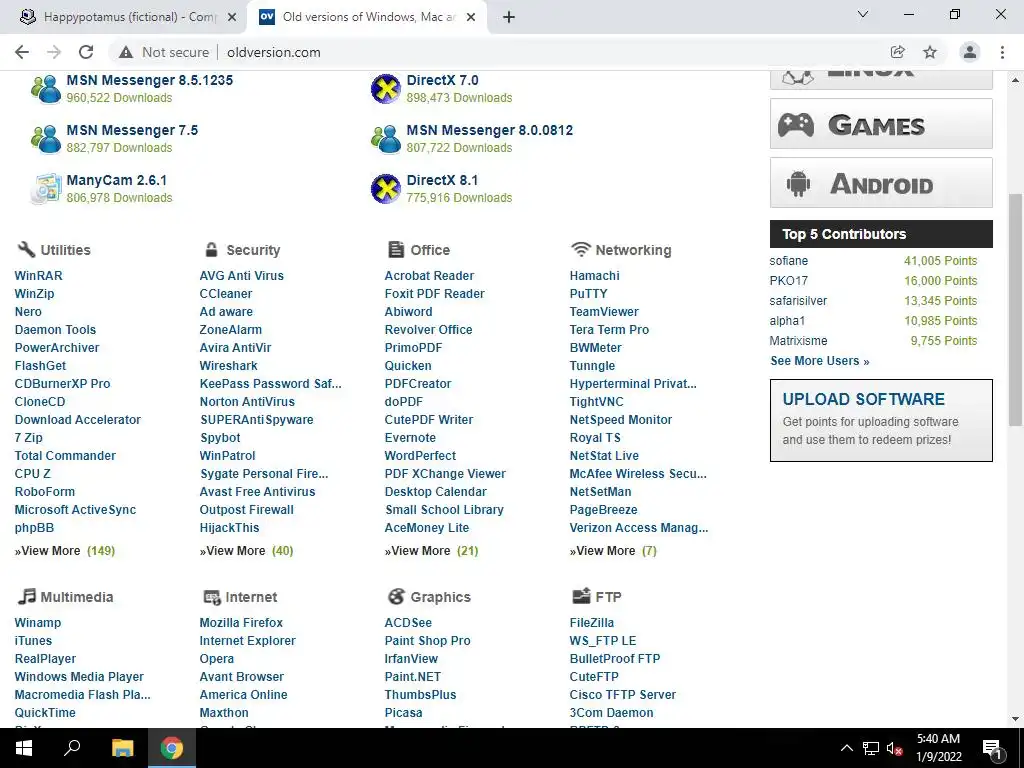The height and width of the screenshot is (768, 1024).
Task: Close the Happypotamus tab
Action: (x=232, y=17)
